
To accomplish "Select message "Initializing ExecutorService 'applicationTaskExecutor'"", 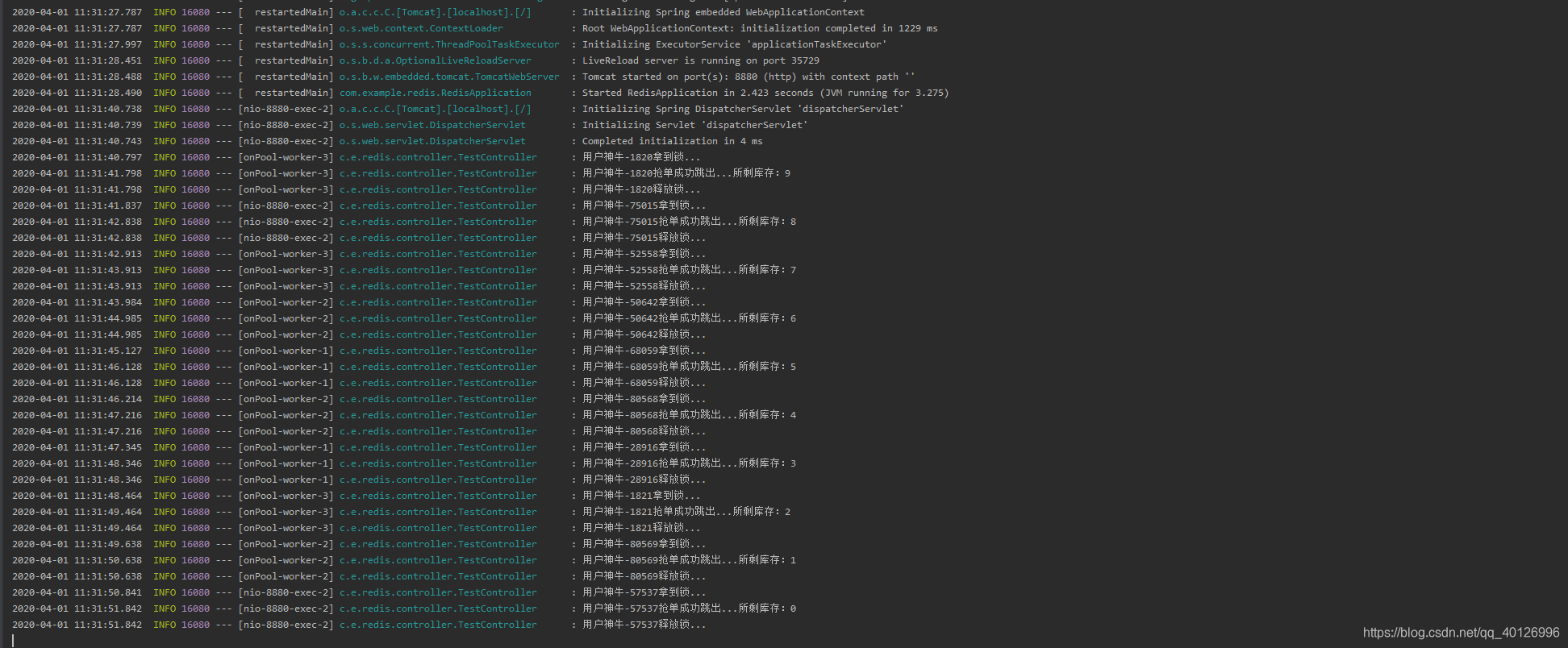I will coord(735,44).
